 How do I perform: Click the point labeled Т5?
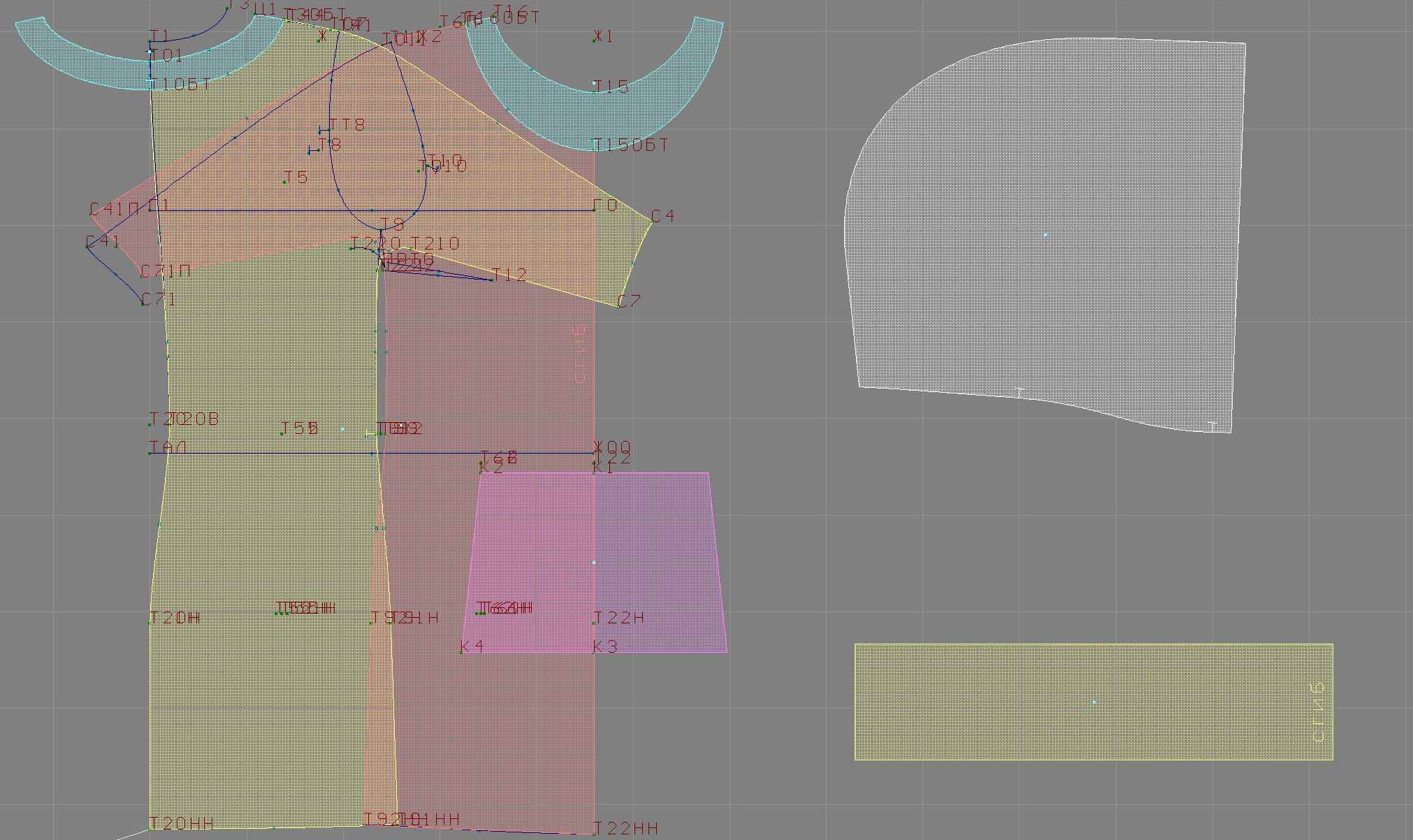(284, 182)
